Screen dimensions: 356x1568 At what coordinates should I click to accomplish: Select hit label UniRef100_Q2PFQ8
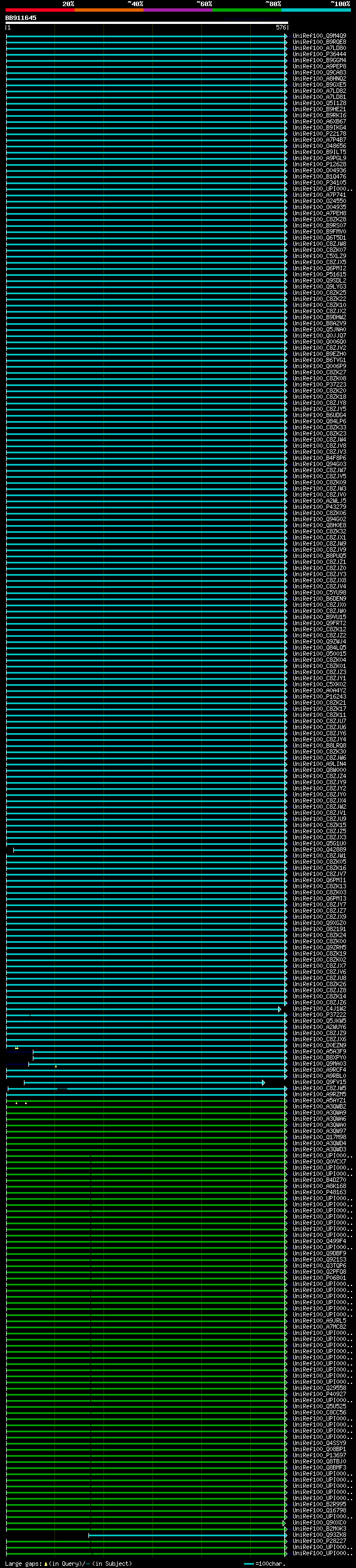(319, 1272)
